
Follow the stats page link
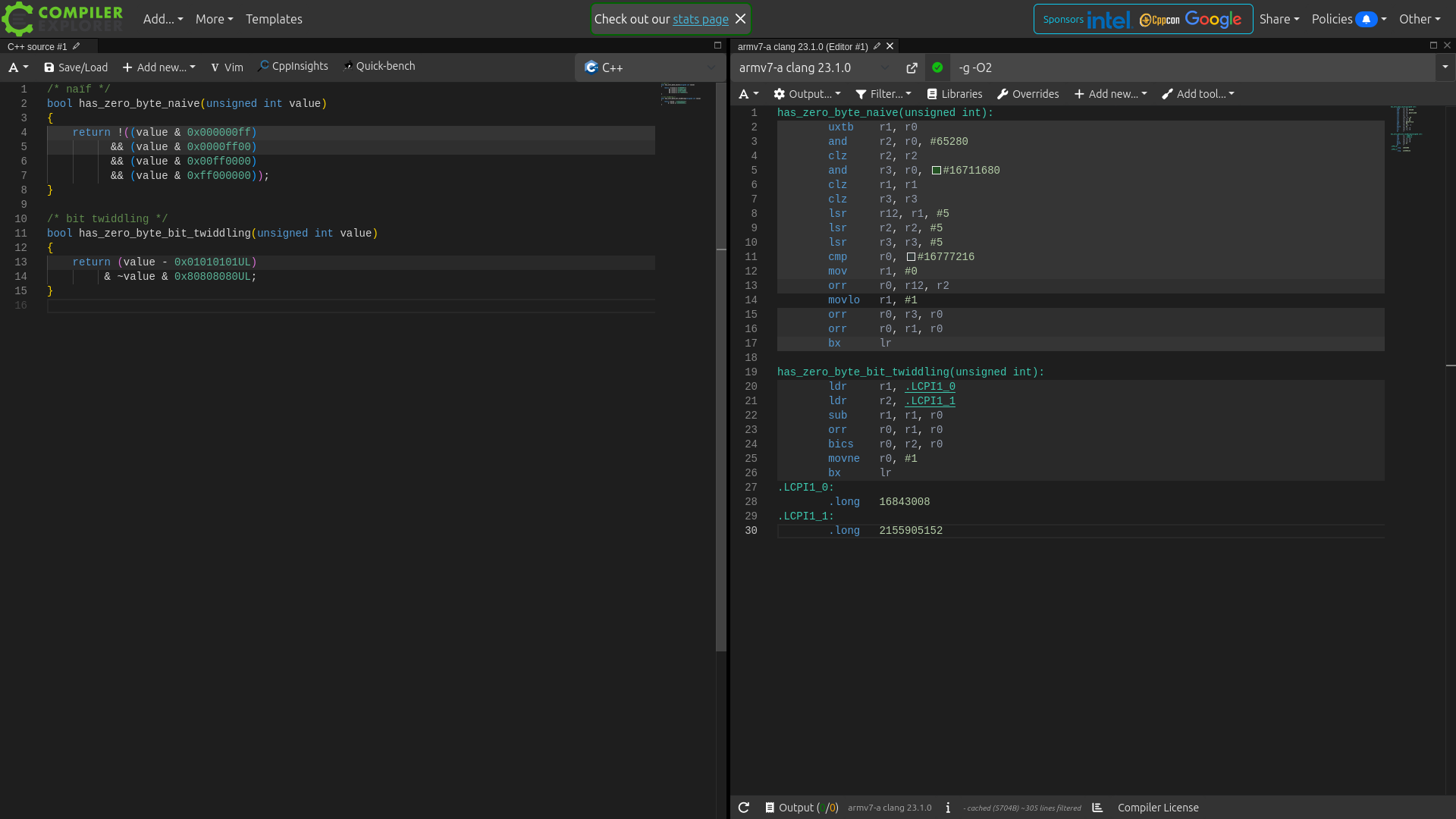pos(700,20)
